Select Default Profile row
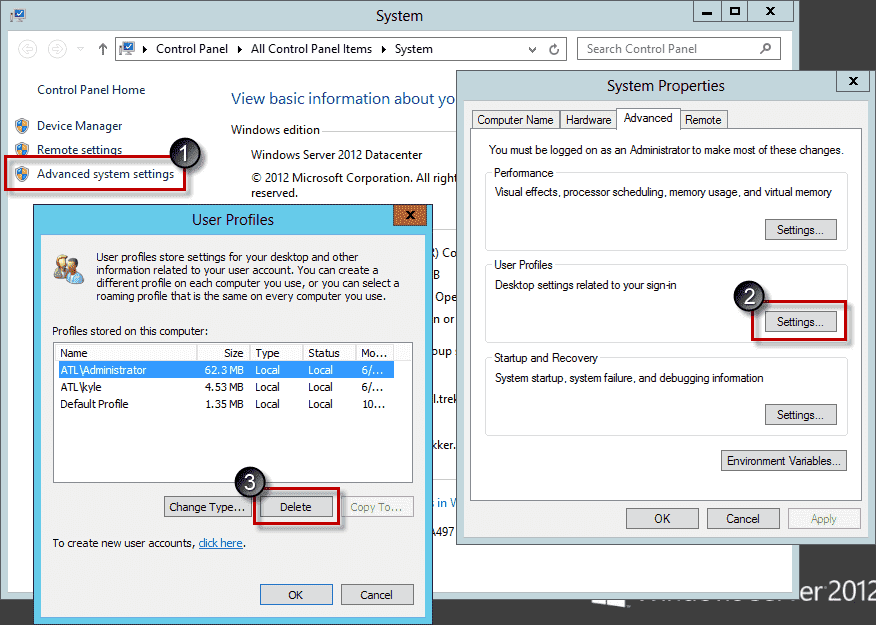The width and height of the screenshot is (876, 625). click(226, 404)
